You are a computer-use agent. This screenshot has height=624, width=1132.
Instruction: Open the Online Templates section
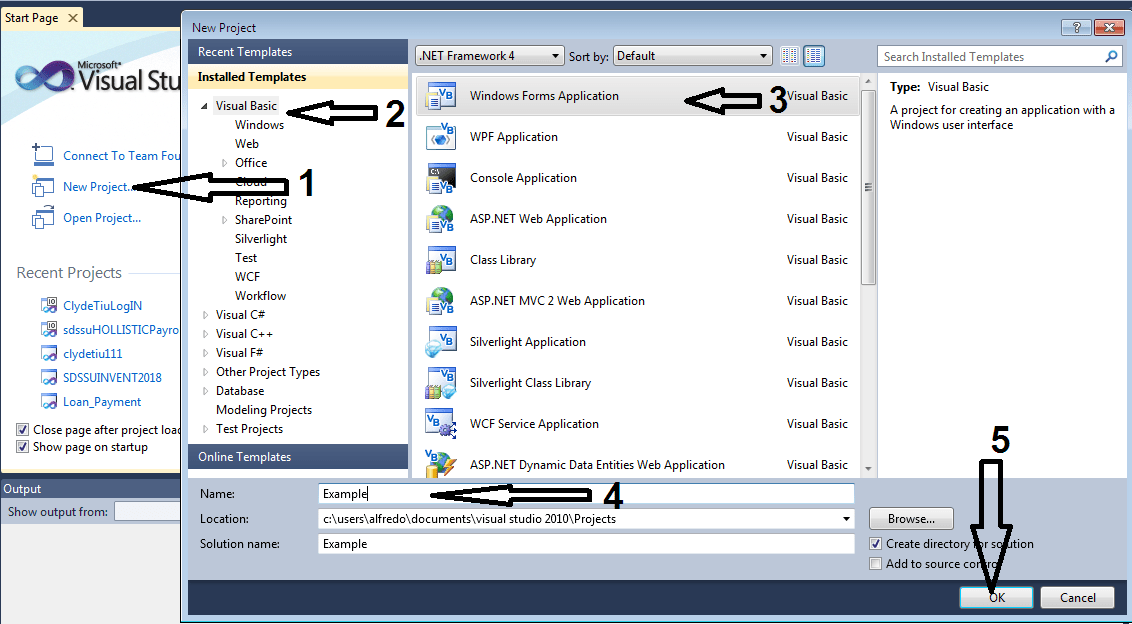[298, 456]
